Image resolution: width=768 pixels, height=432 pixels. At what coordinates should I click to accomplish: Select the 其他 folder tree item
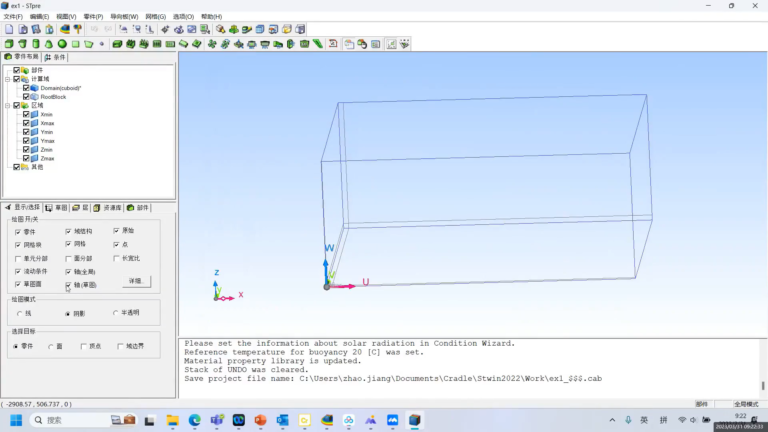[37, 168]
